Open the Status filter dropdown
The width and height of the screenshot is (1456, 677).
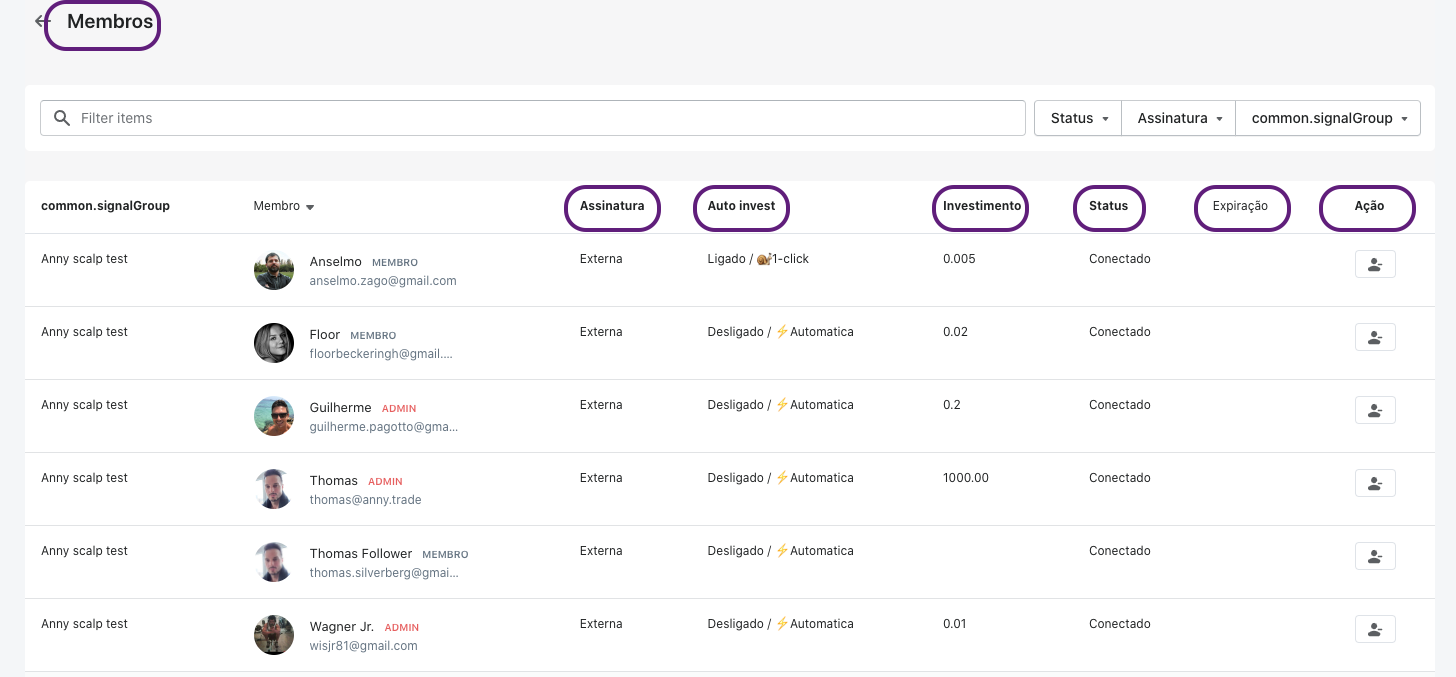point(1078,118)
